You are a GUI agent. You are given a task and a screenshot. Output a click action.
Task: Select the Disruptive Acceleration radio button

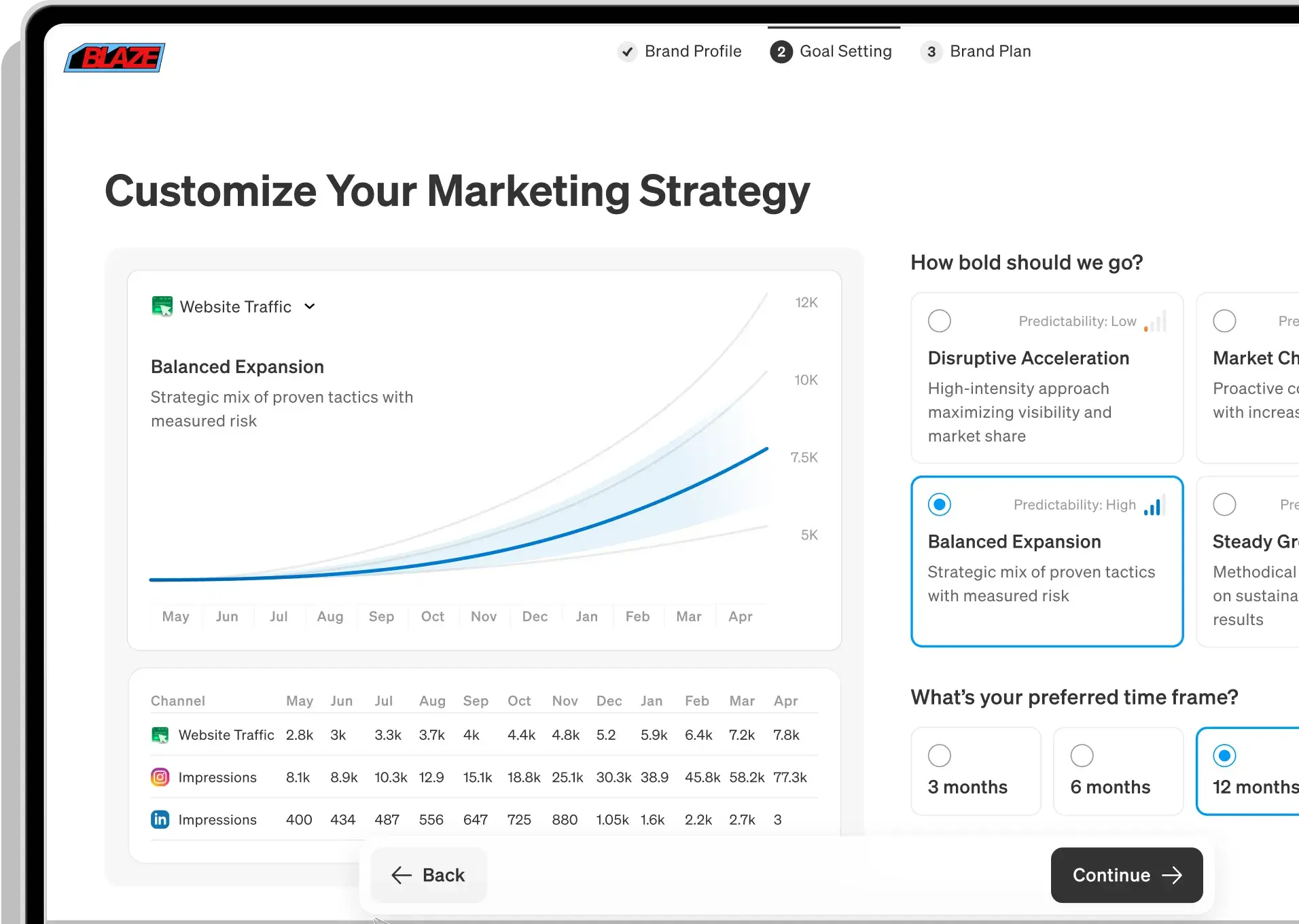940,321
